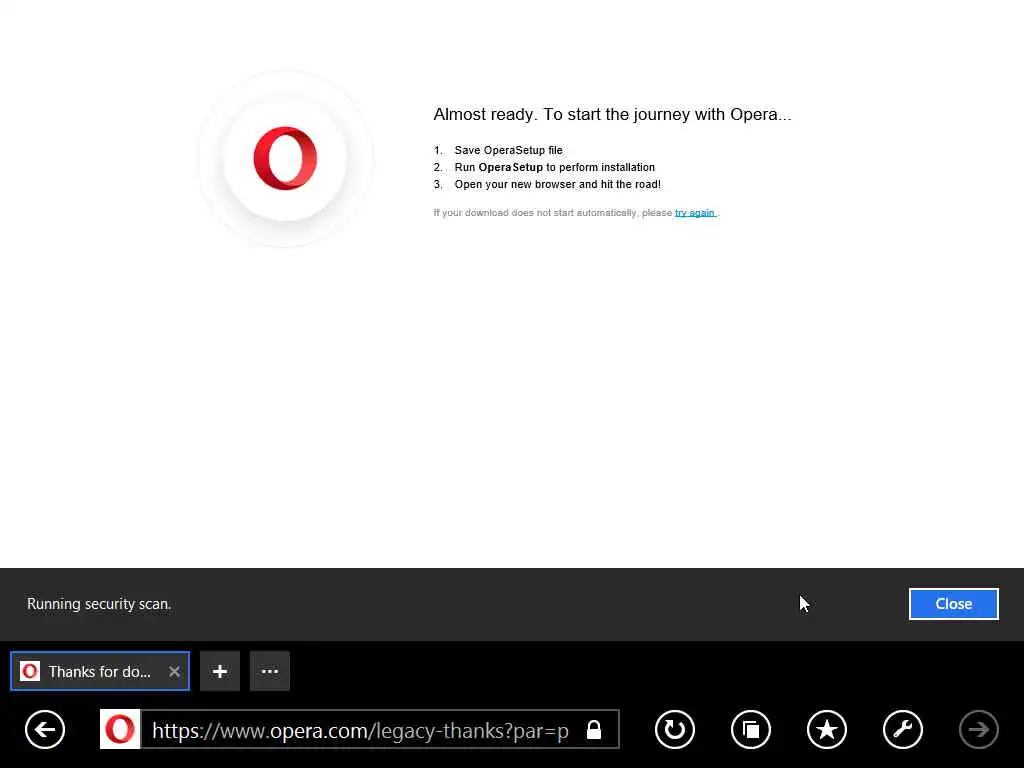
Task: Click 'Open your new browser and hit the road!'
Action: [558, 184]
